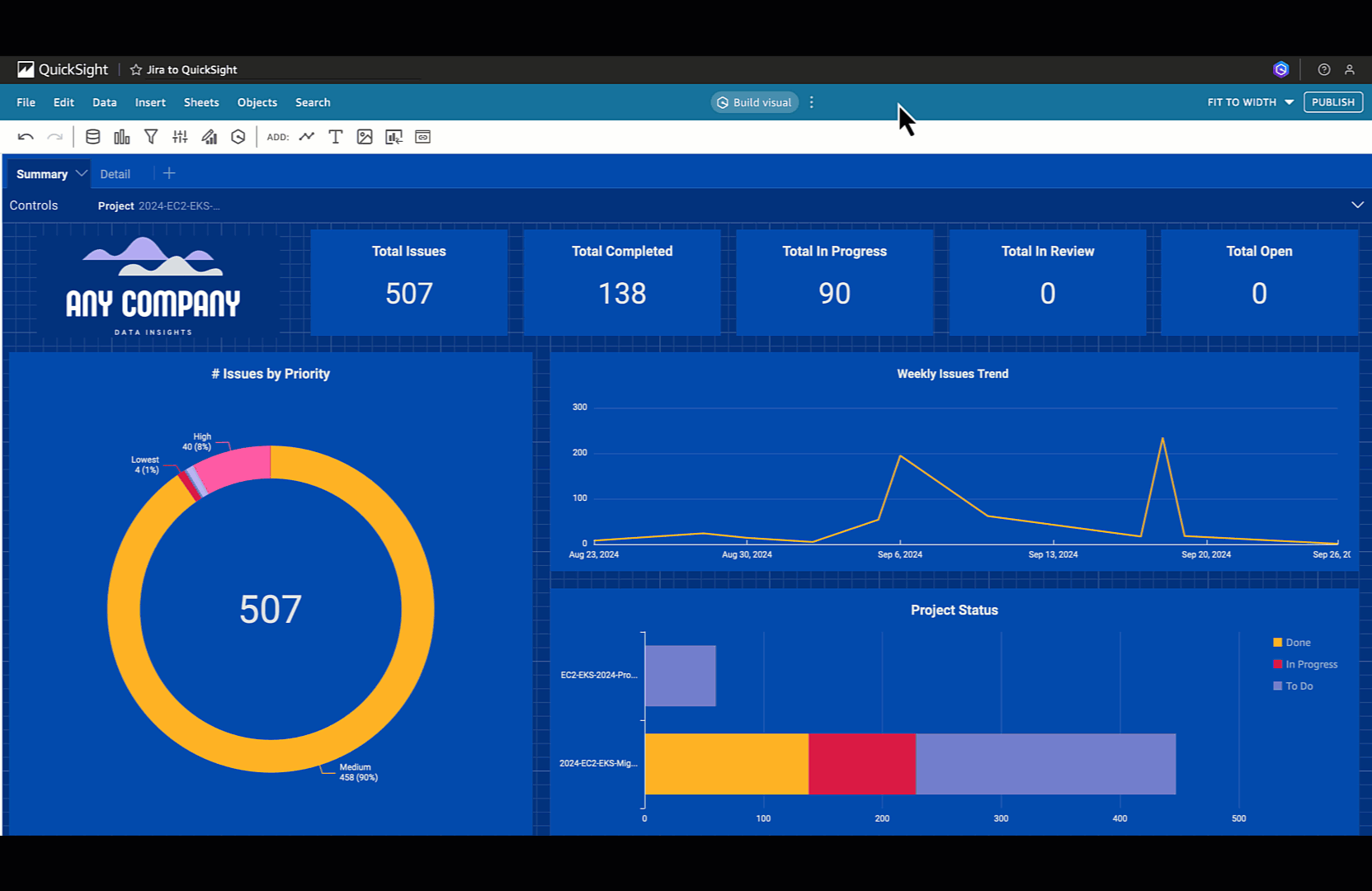
Task: Add a text box with T icon
Action: [x=336, y=137]
